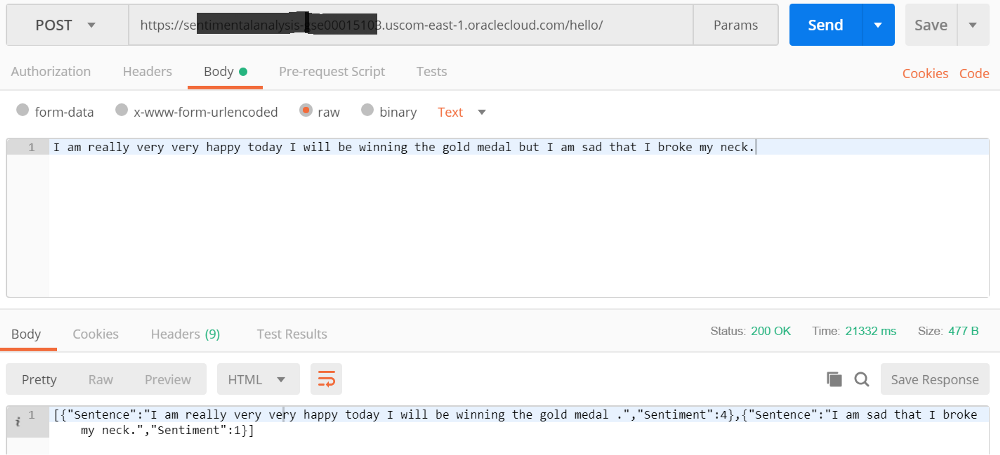1000x455 pixels.
Task: Choose x-www-form-urlencoded body type
Action: [121, 110]
